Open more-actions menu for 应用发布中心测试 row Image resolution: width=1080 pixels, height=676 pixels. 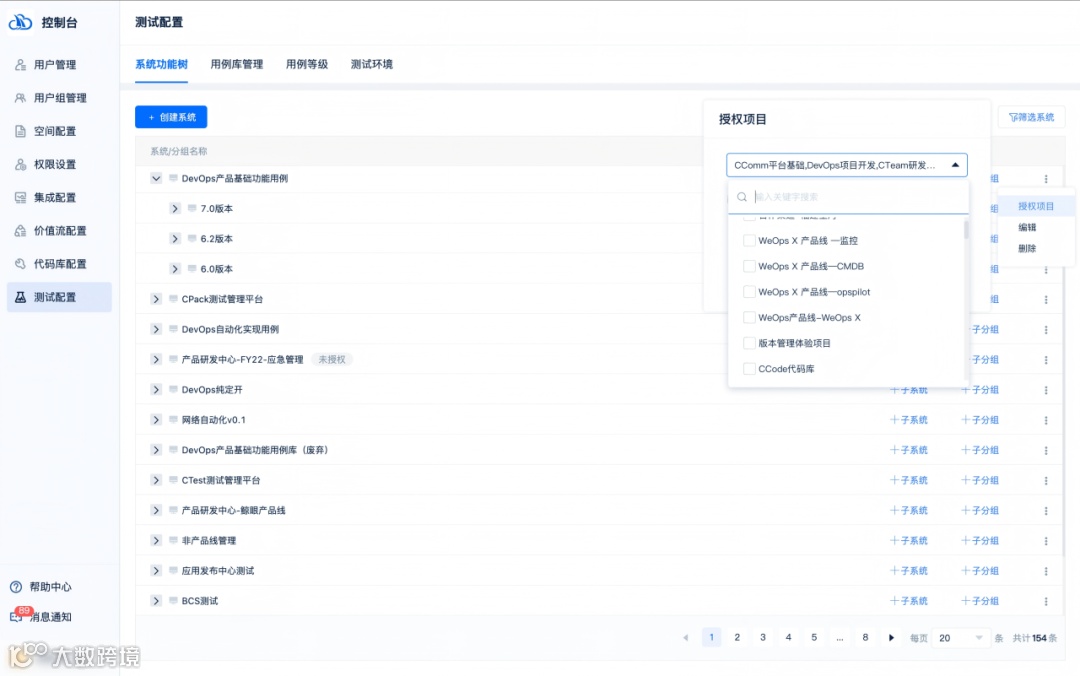(x=1046, y=571)
